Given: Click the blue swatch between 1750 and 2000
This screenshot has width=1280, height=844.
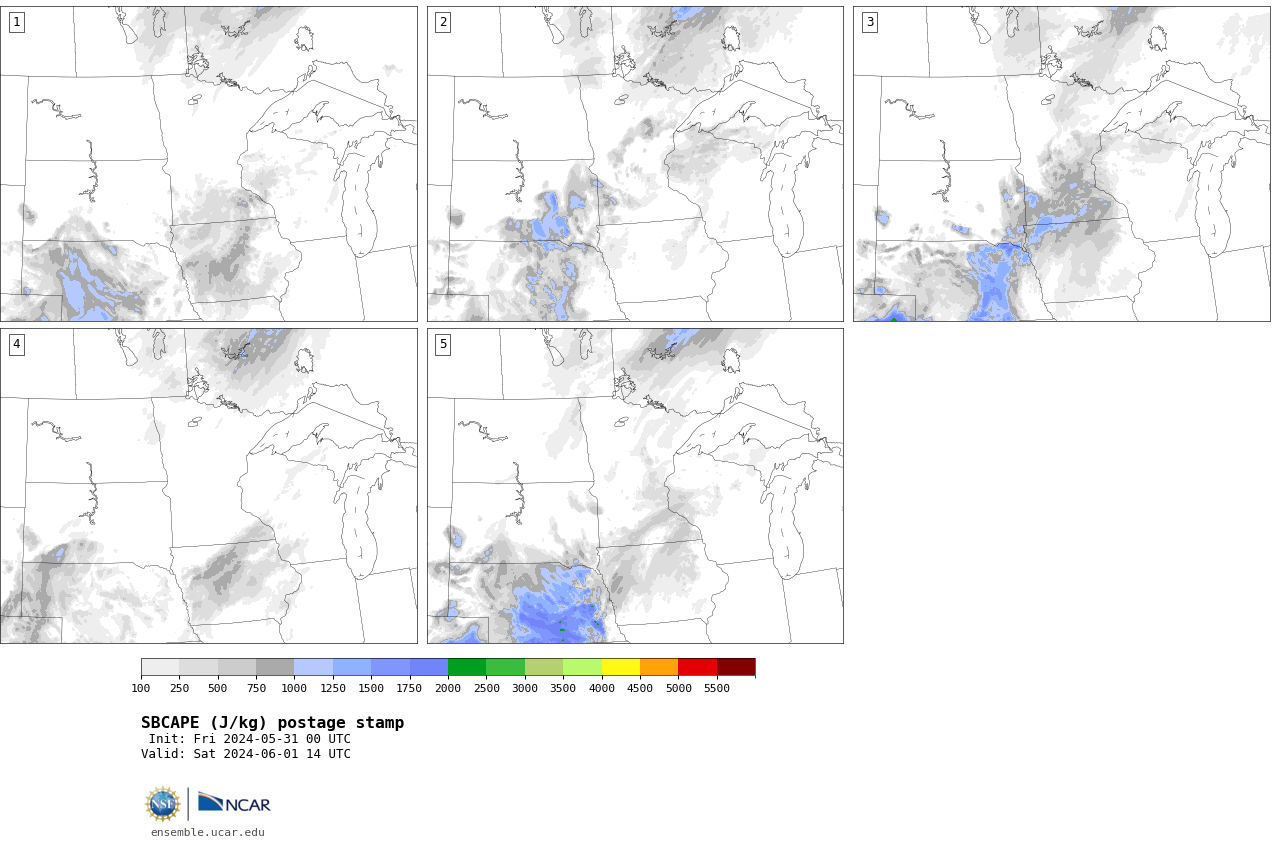Looking at the screenshot, I should click(x=428, y=667).
